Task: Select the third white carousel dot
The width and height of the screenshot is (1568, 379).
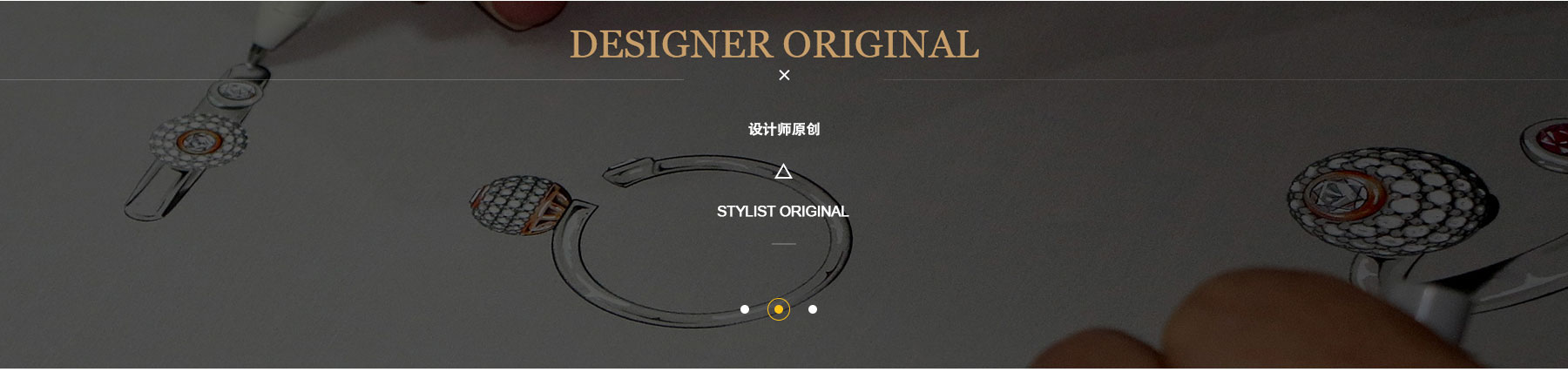Action: (813, 309)
